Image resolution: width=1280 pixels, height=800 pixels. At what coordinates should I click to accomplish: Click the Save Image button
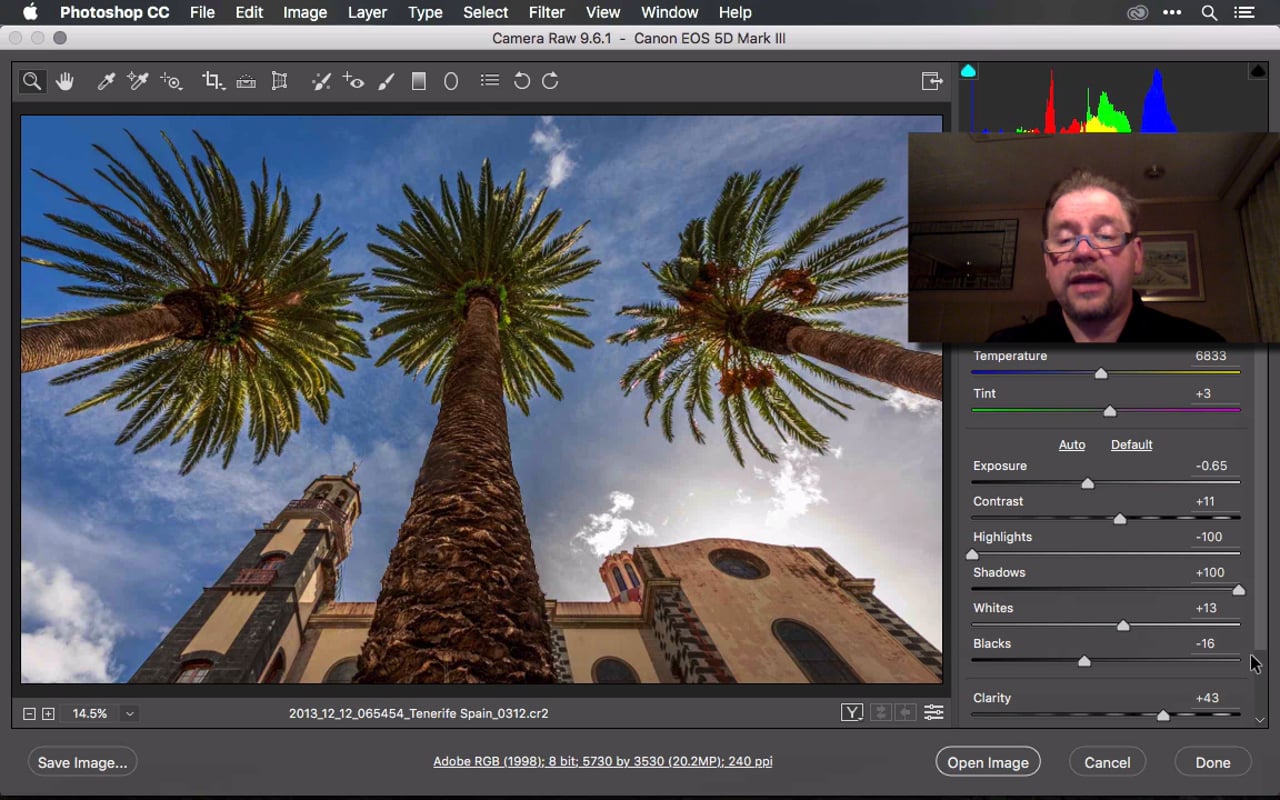pos(82,762)
